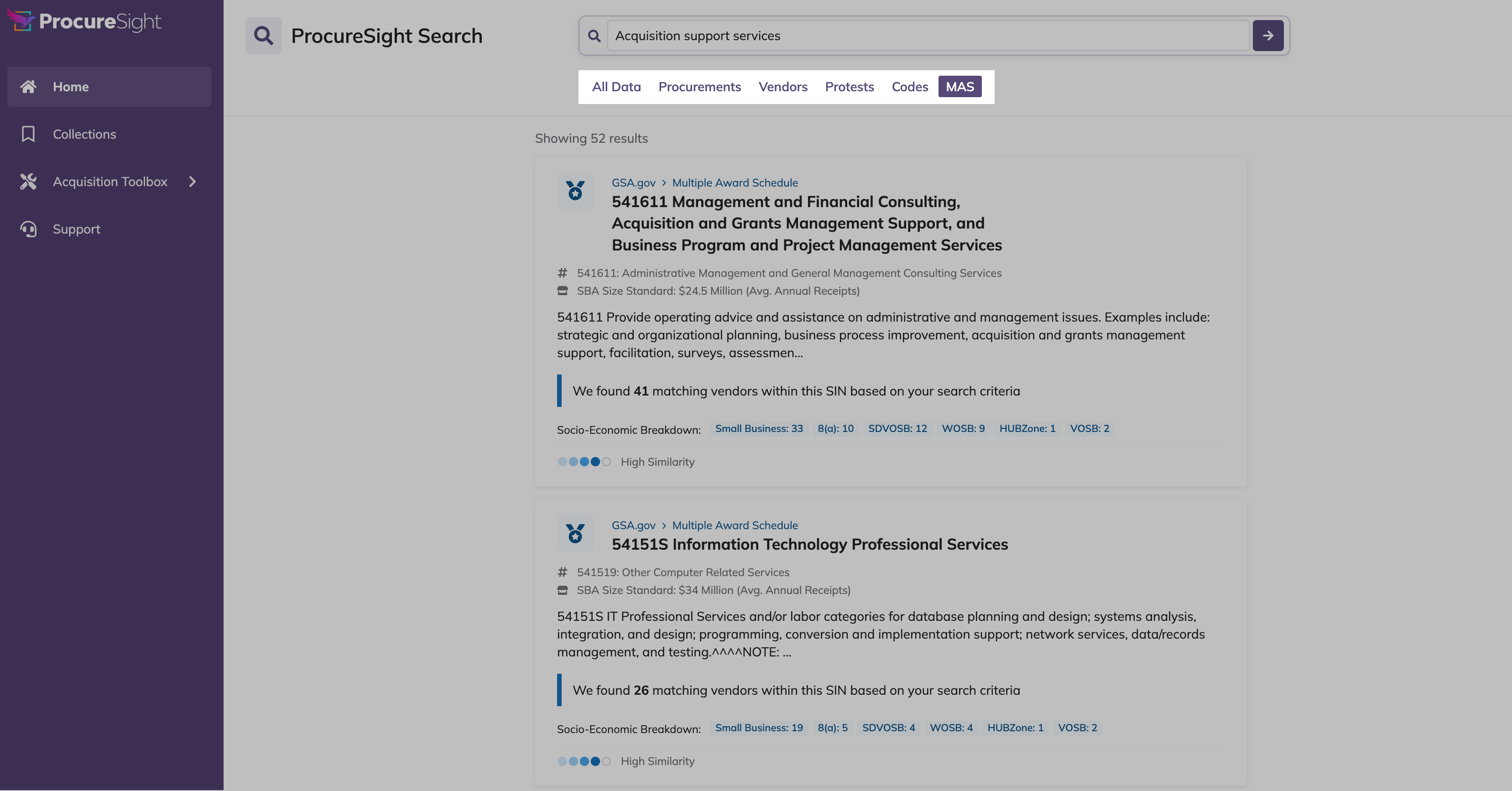Switch to the Protests tab

point(850,87)
